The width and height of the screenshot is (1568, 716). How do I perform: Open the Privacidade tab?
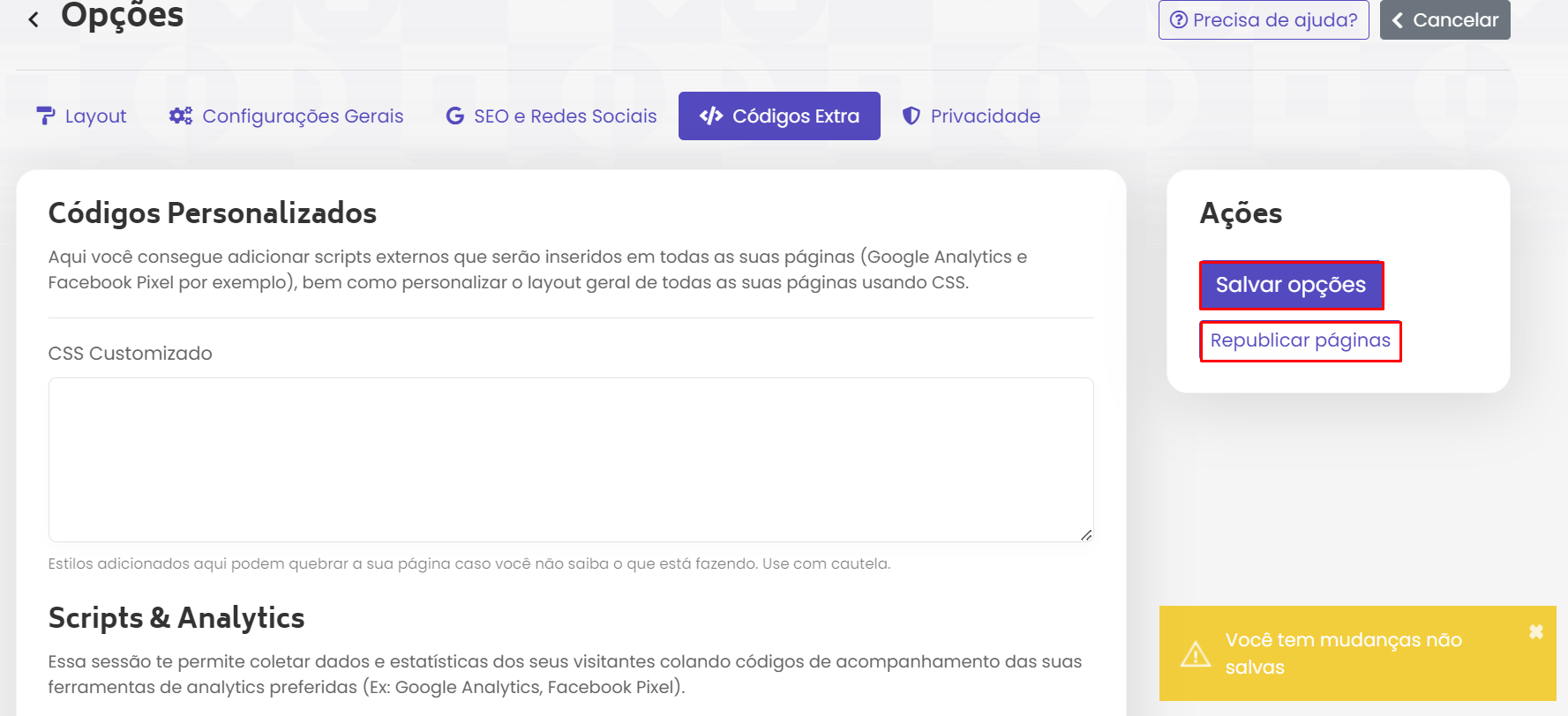click(x=985, y=116)
